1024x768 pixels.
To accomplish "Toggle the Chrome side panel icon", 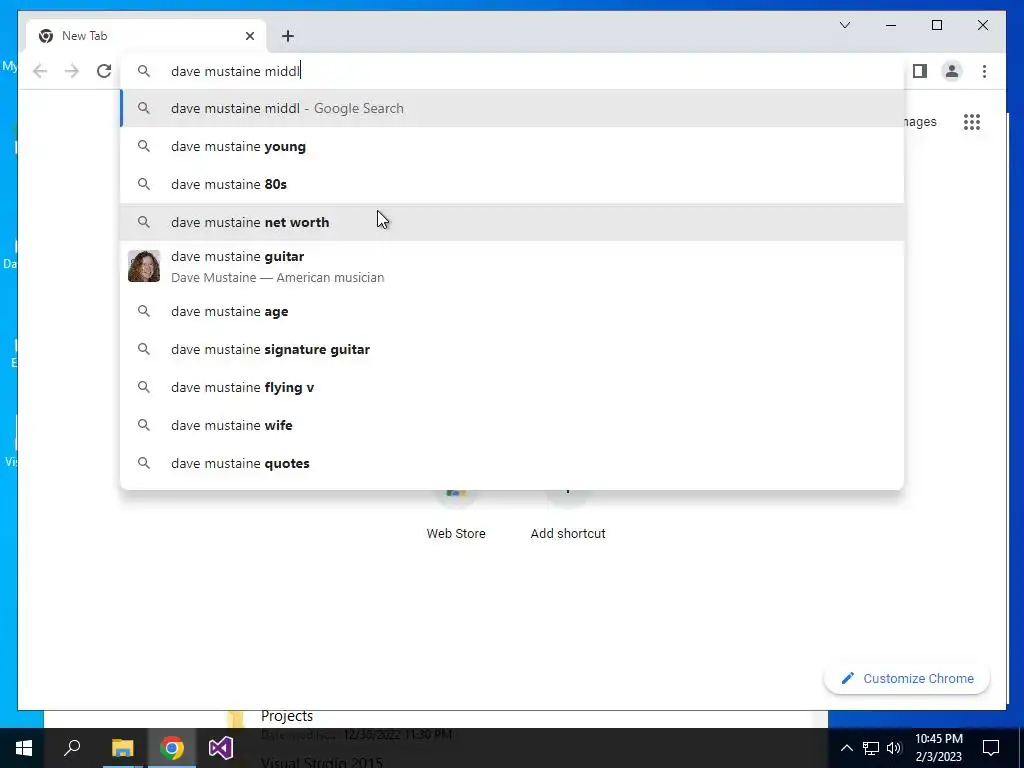I will pyautogui.click(x=920, y=71).
